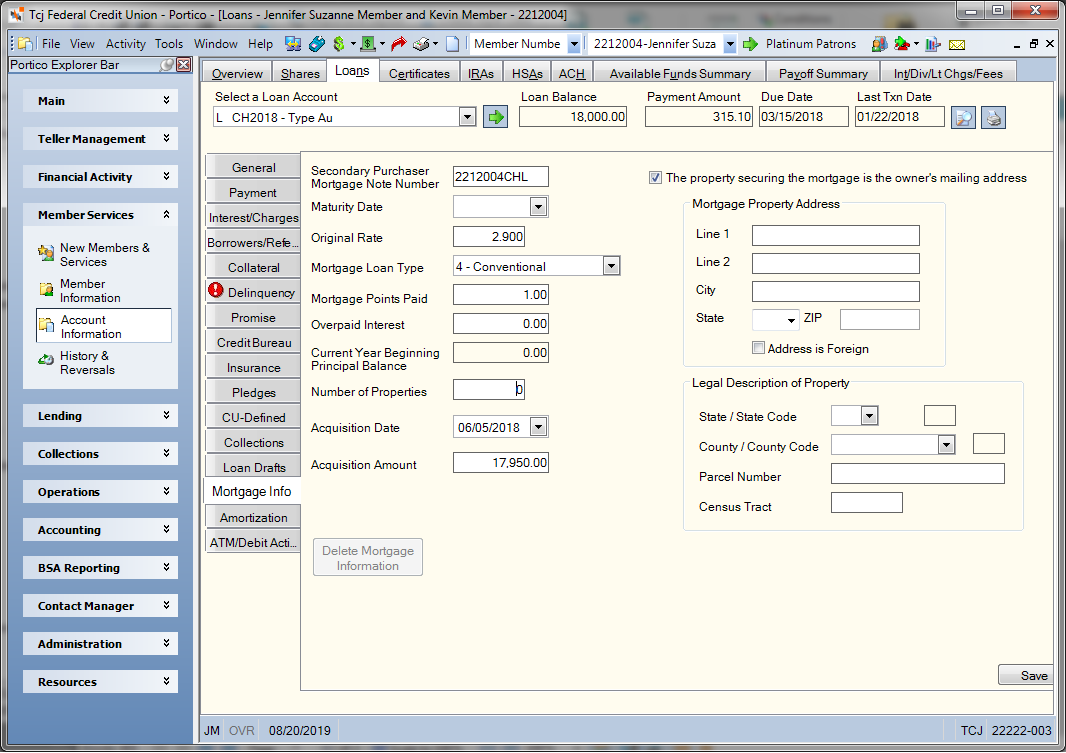
Task: Open the County / County Code dropdown
Action: pyautogui.click(x=946, y=445)
